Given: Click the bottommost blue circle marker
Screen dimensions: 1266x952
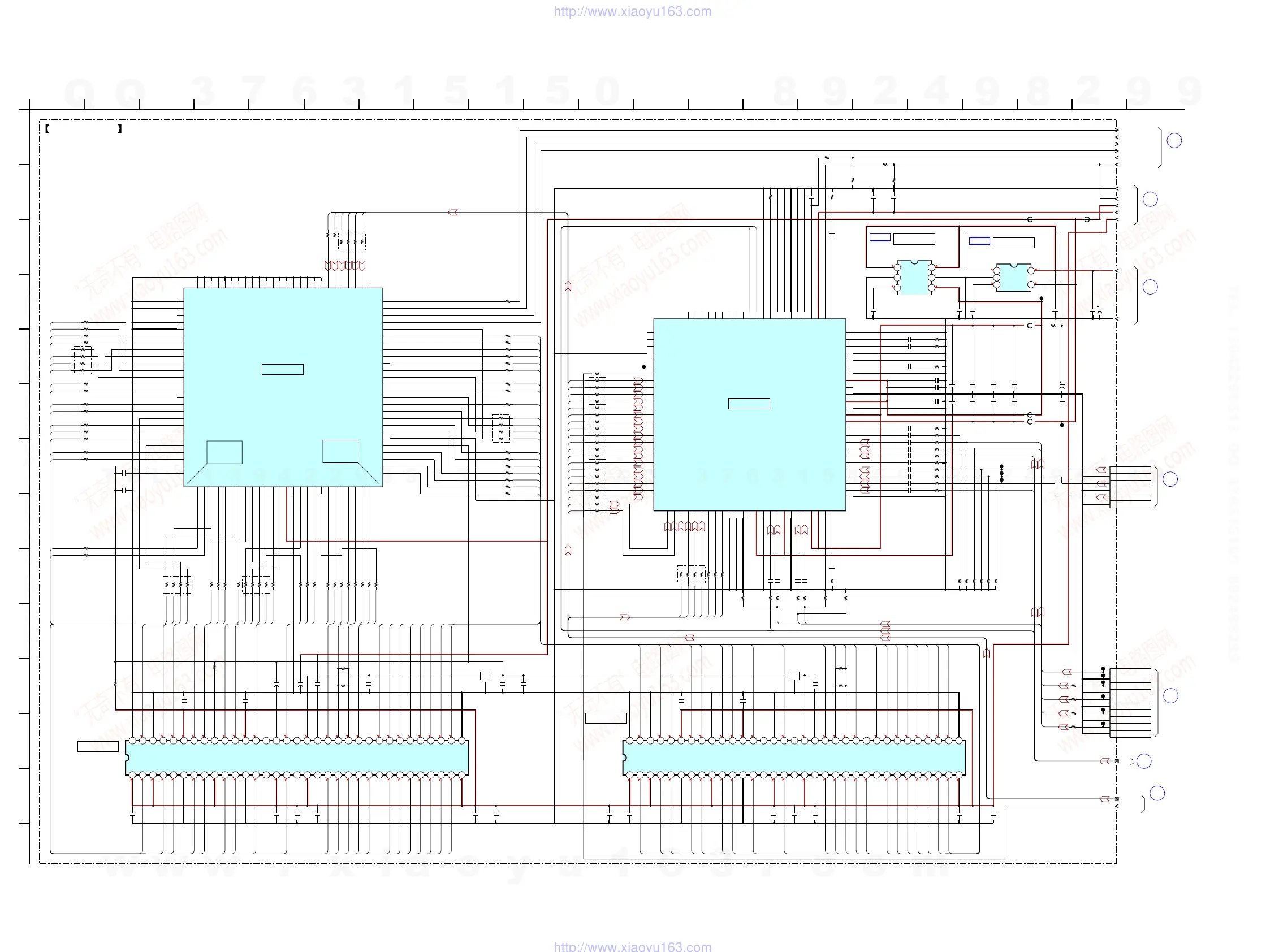Looking at the screenshot, I should click(x=1157, y=794).
